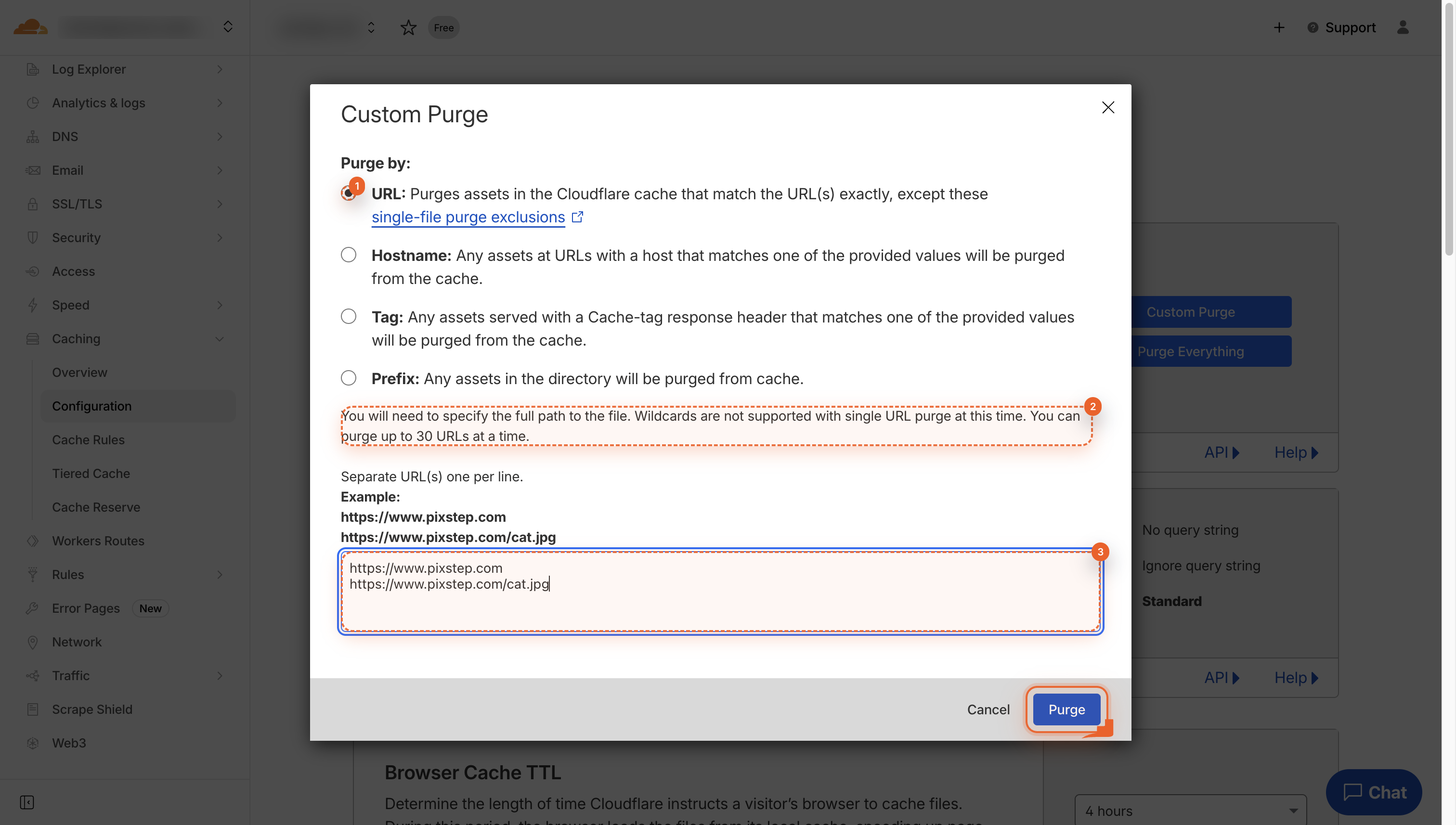1456x825 pixels.
Task: Click the user account profile icon
Action: click(1404, 27)
